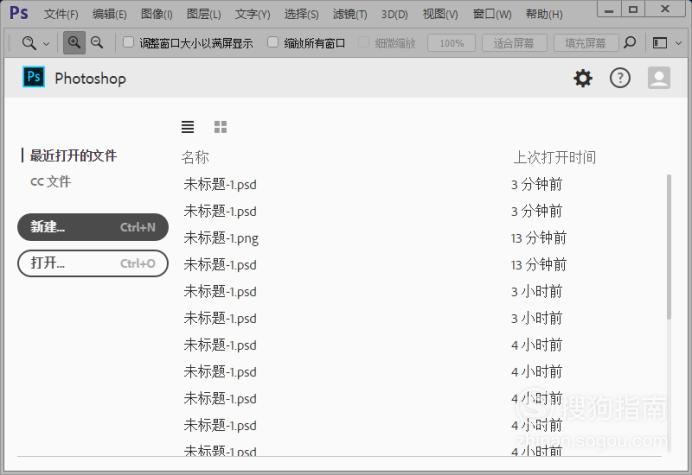692x475 pixels.
Task: Toggle the 缩放所有窗口 checkbox
Action: click(272, 42)
